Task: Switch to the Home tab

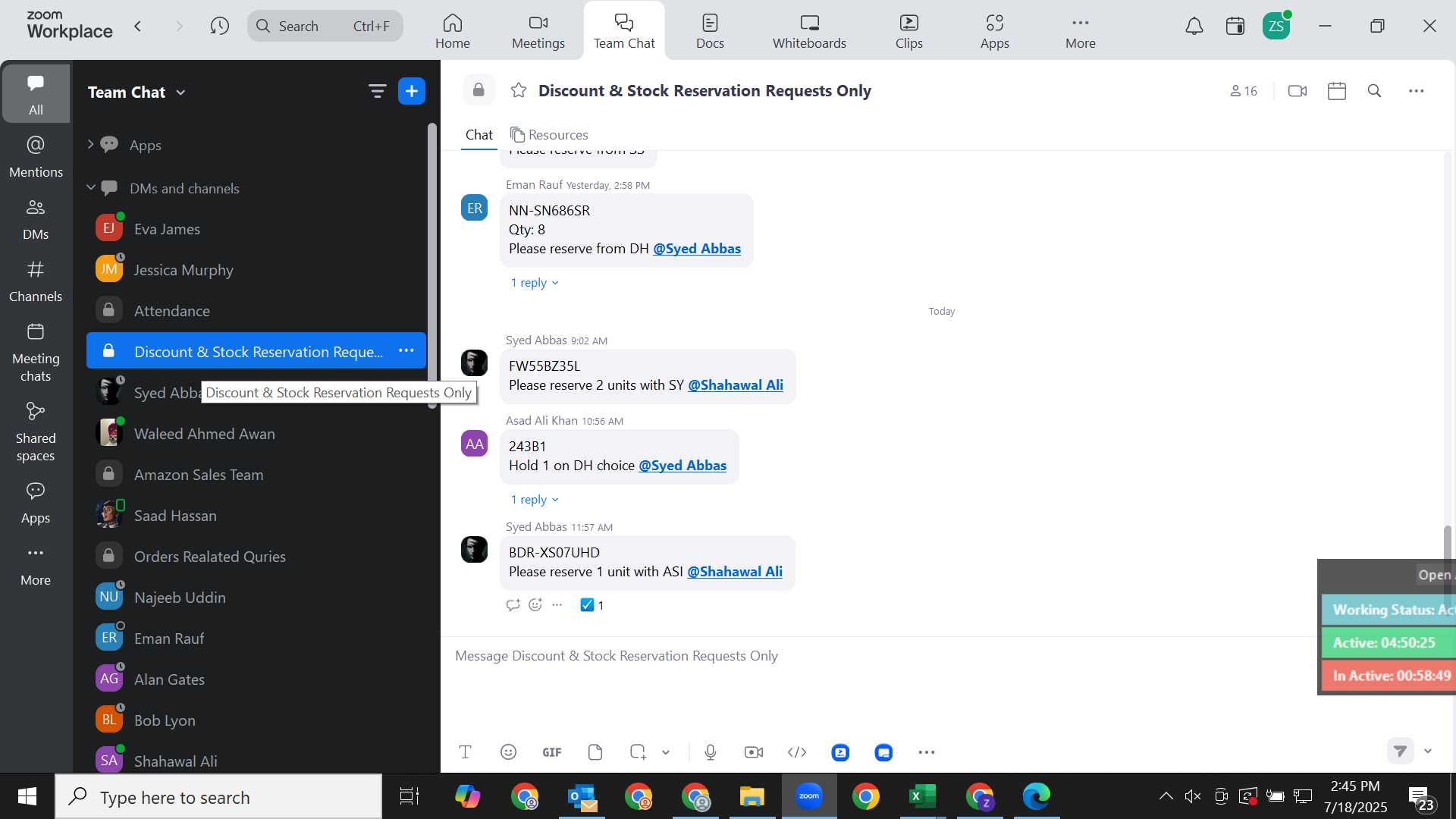Action: (453, 31)
